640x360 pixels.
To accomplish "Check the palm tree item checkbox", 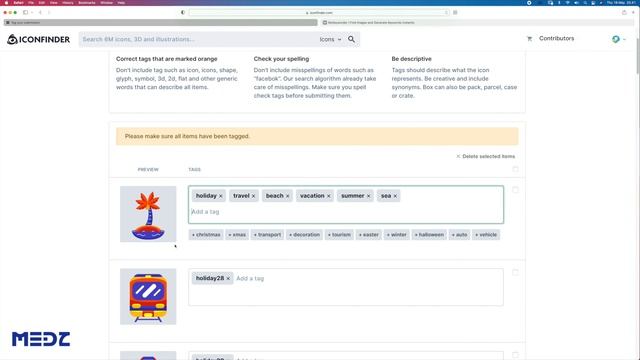I will coord(516,190).
